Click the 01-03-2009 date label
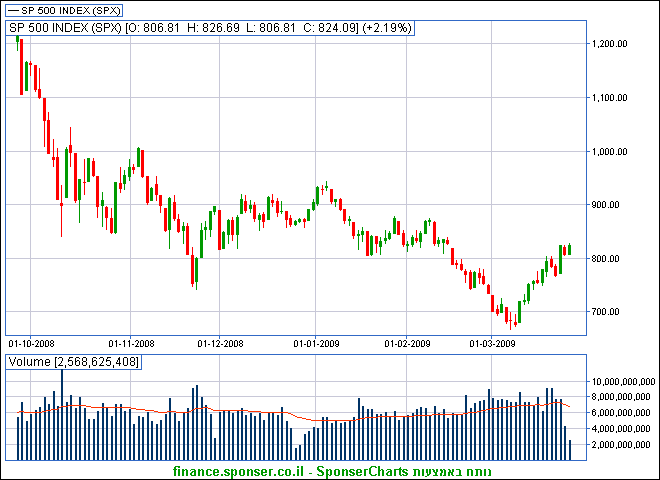660x480 pixels. [492, 344]
